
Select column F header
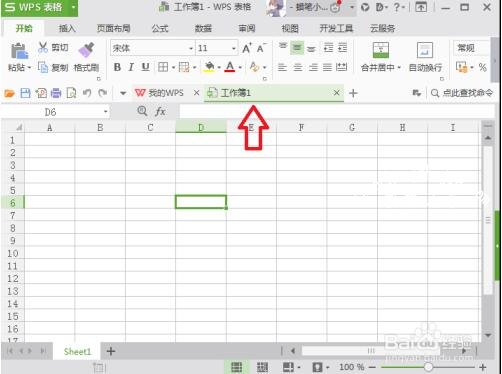[301, 127]
